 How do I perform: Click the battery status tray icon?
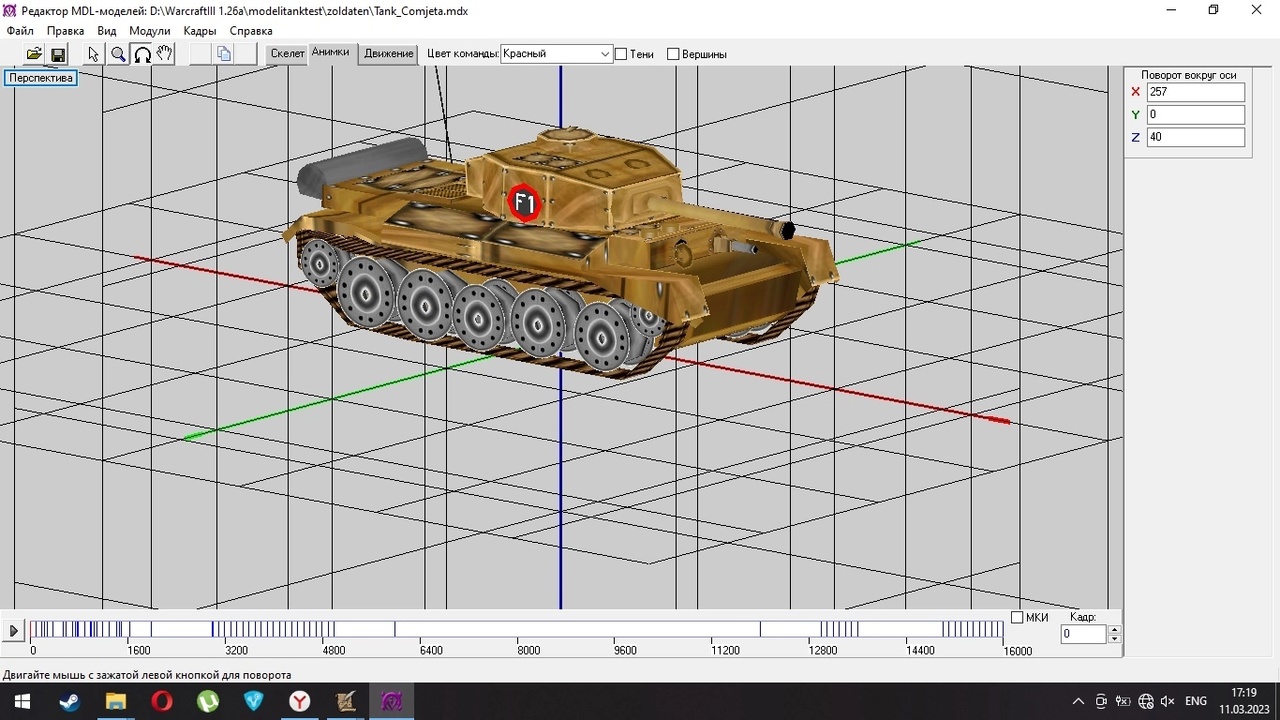coord(1123,701)
